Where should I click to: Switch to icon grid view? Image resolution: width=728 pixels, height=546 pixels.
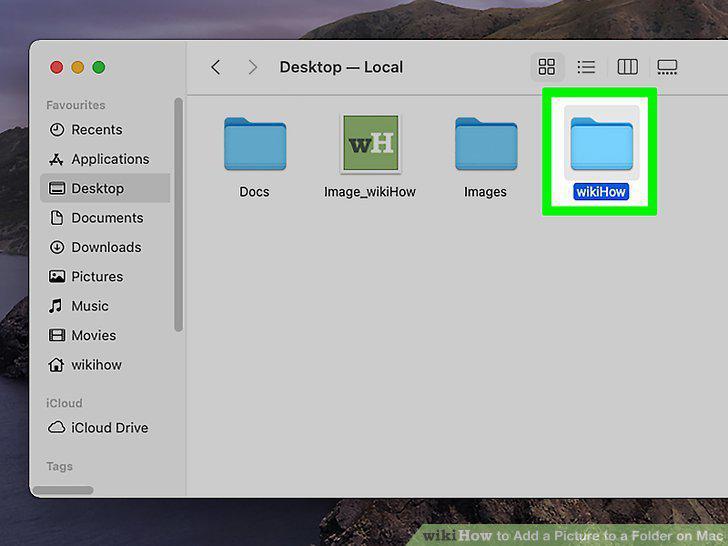546,67
